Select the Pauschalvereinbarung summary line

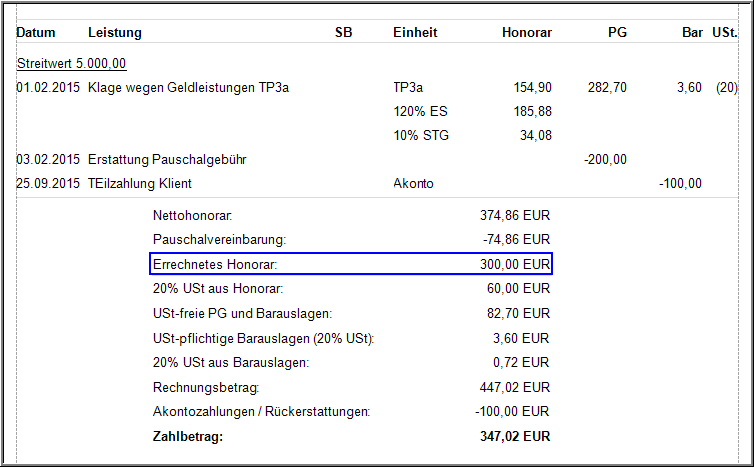pyautogui.click(x=219, y=240)
